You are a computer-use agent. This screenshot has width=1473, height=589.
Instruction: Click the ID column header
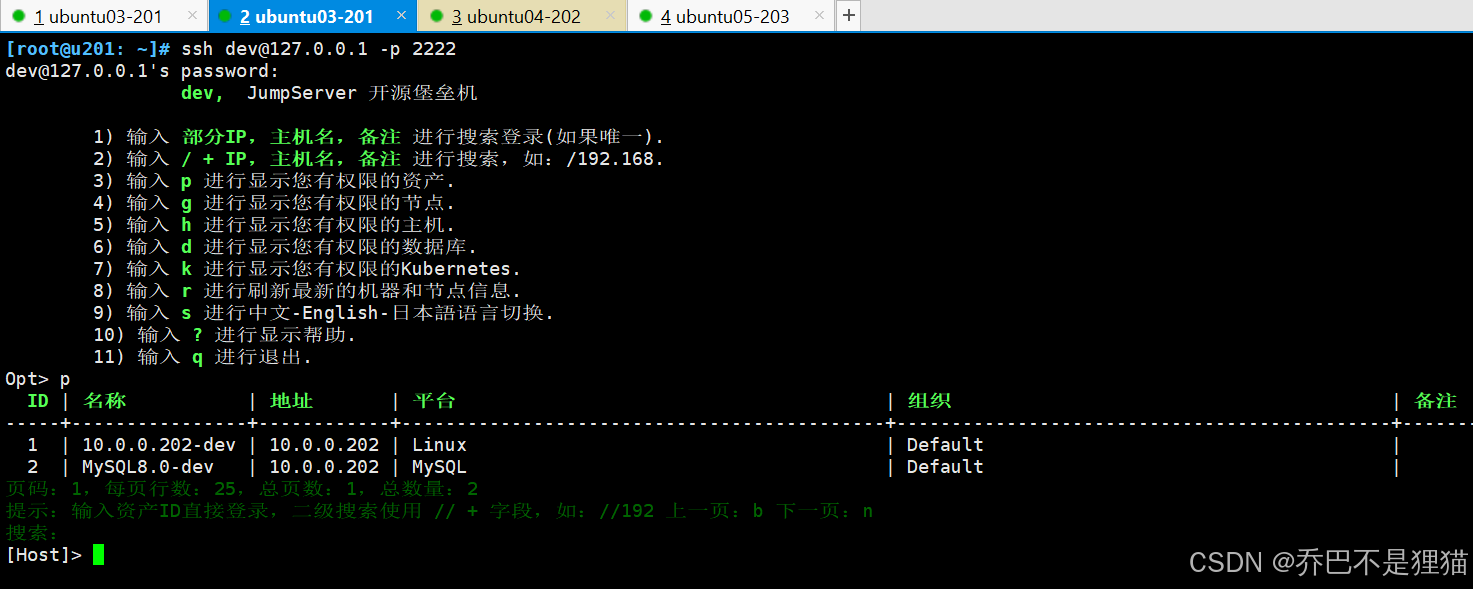[x=38, y=401]
